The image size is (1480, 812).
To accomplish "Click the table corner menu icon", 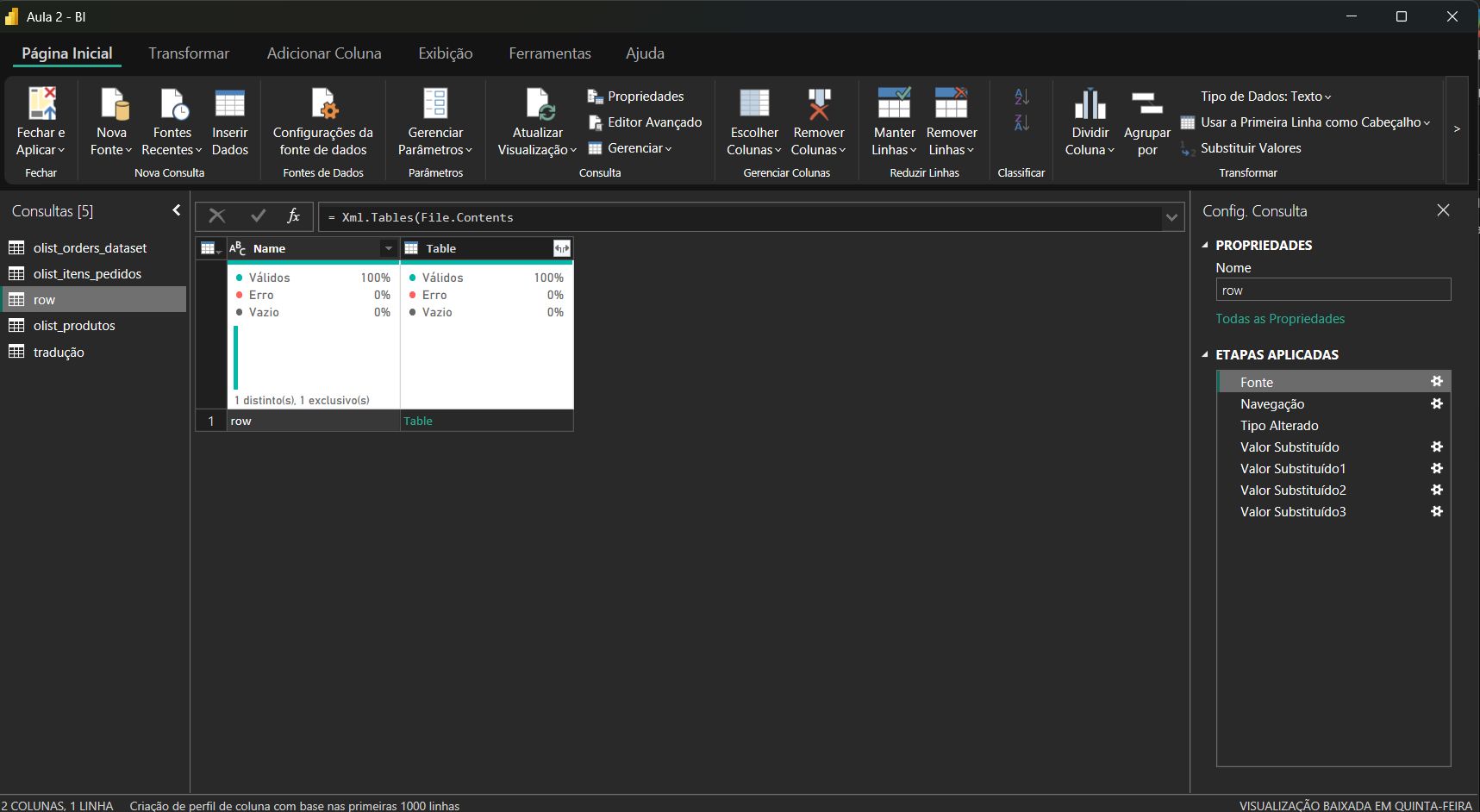I will [210, 248].
